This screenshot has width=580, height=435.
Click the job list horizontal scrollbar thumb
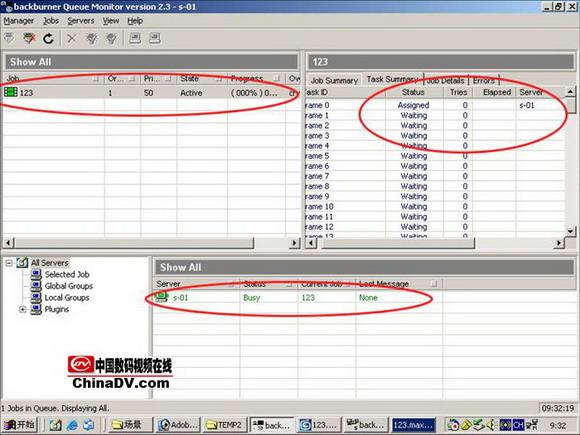(x=134, y=243)
